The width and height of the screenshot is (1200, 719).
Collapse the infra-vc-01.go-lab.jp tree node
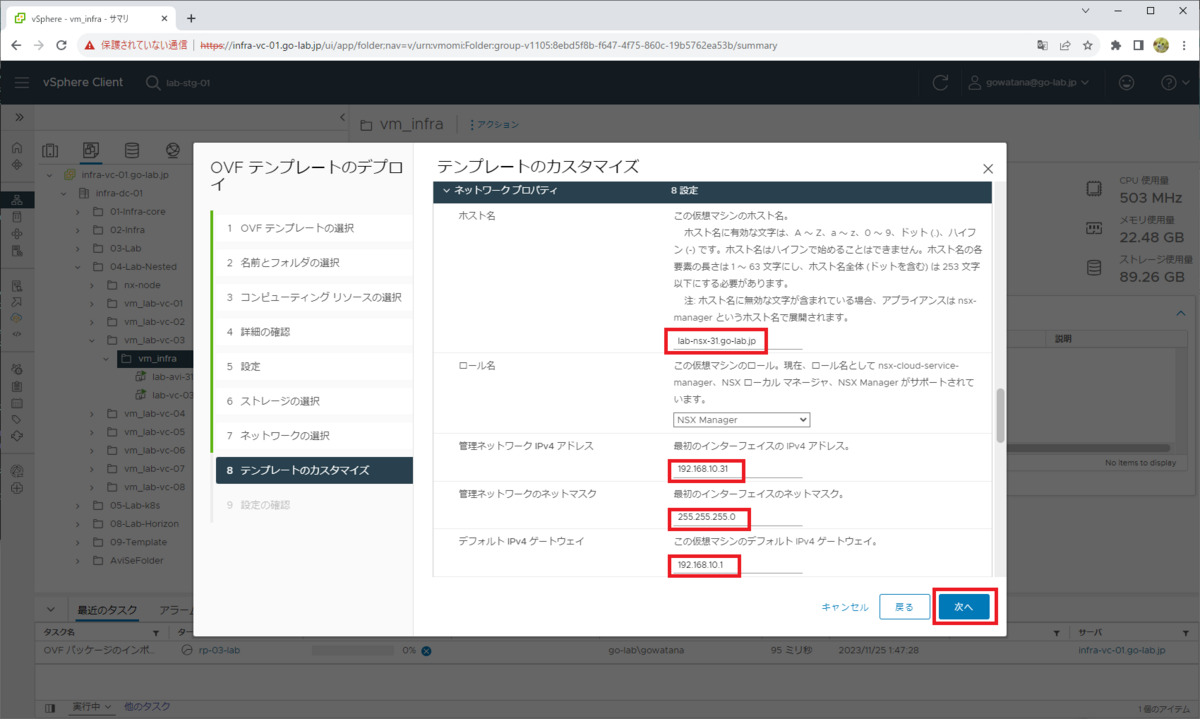point(50,175)
